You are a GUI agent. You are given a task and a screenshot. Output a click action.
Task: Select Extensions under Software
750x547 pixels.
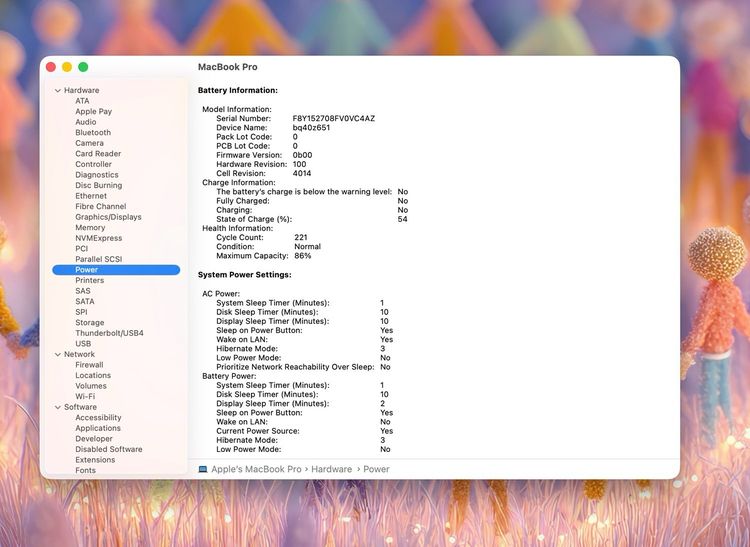(x=95, y=459)
